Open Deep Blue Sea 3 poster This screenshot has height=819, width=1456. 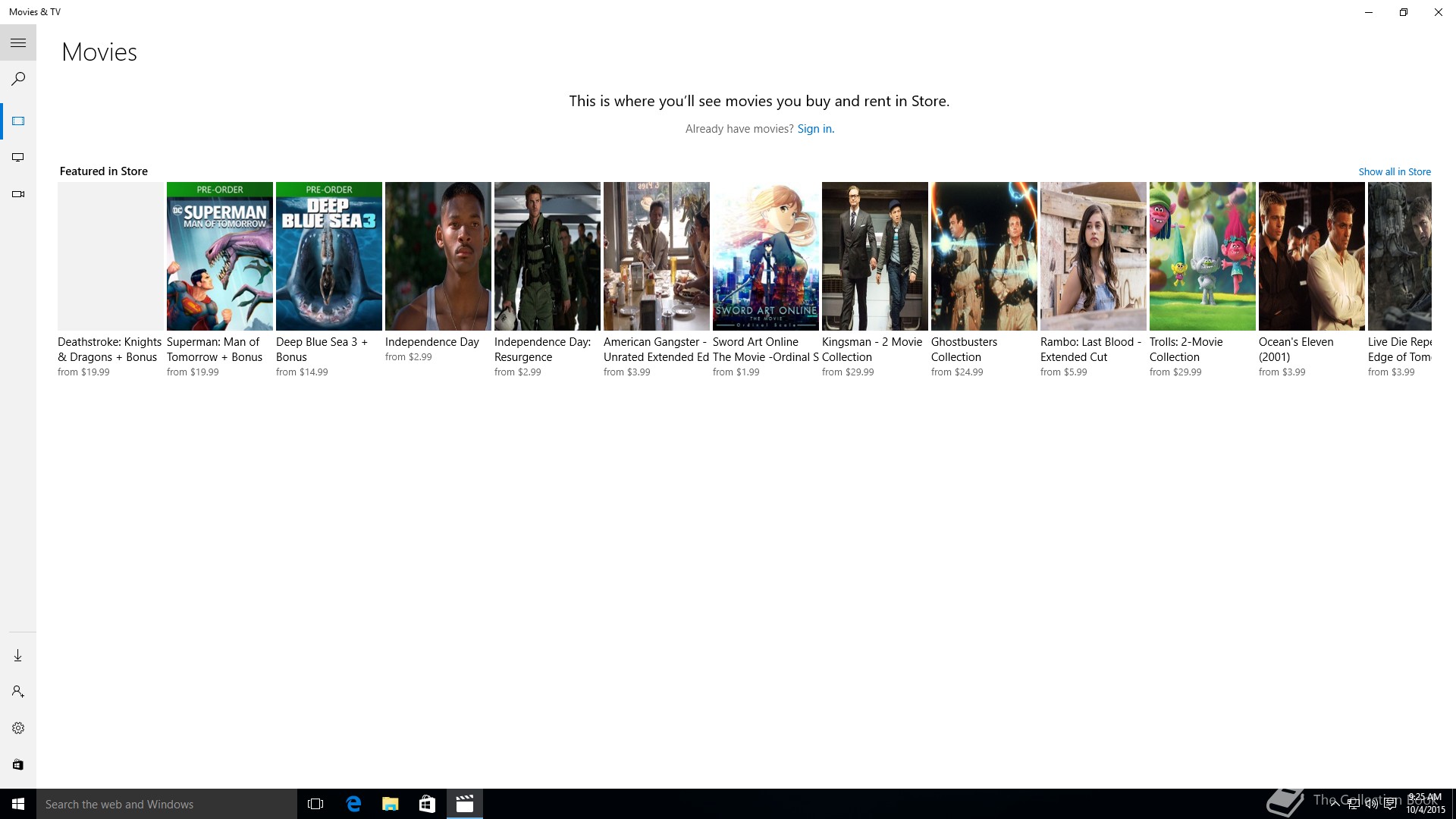(x=329, y=256)
